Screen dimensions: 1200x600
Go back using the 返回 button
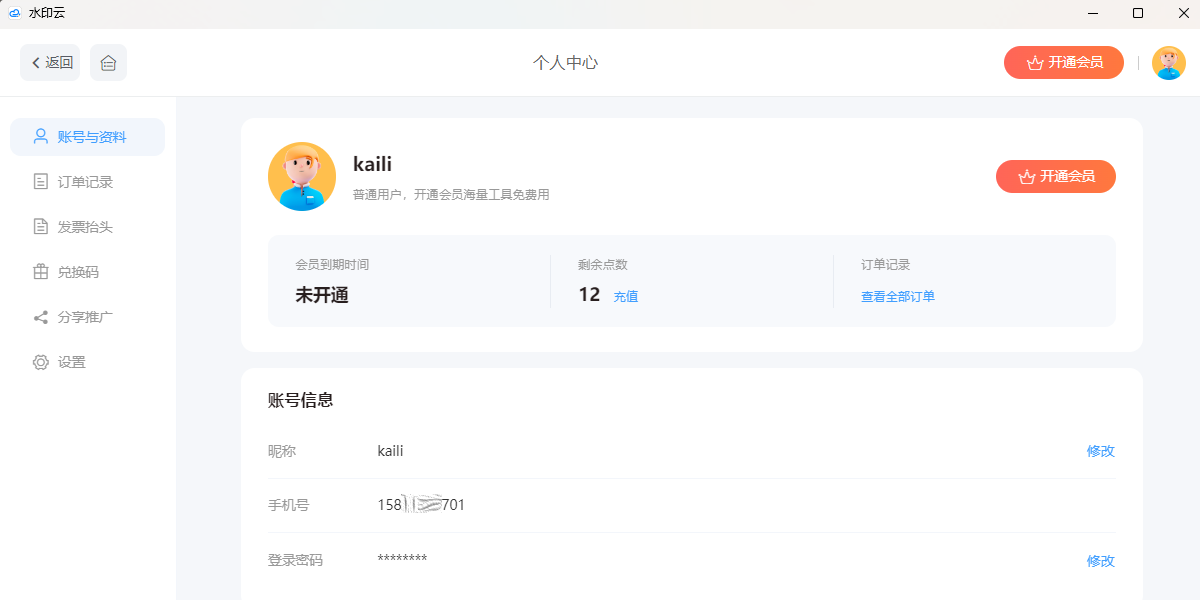tap(50, 62)
